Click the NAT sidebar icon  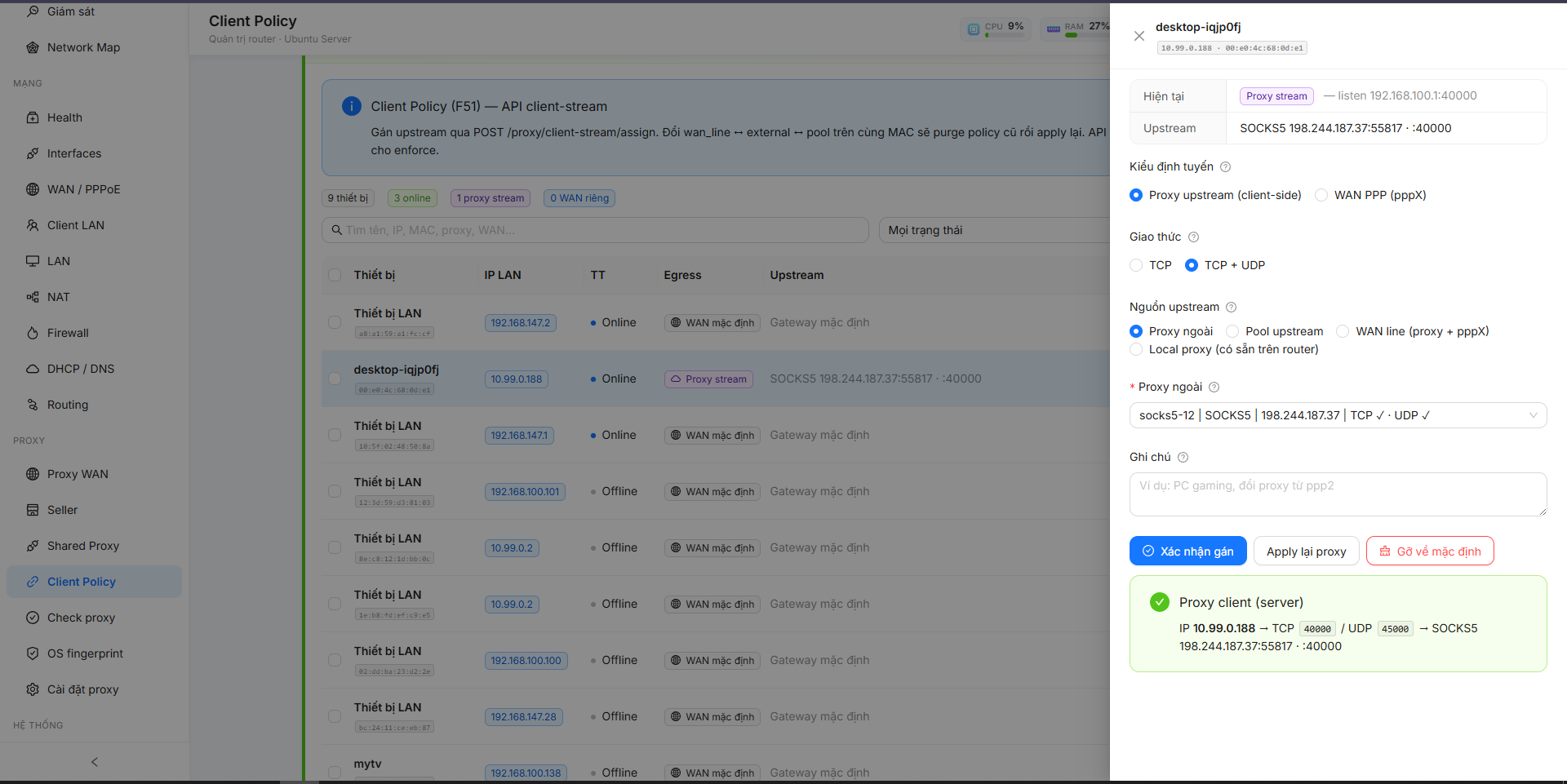point(33,297)
